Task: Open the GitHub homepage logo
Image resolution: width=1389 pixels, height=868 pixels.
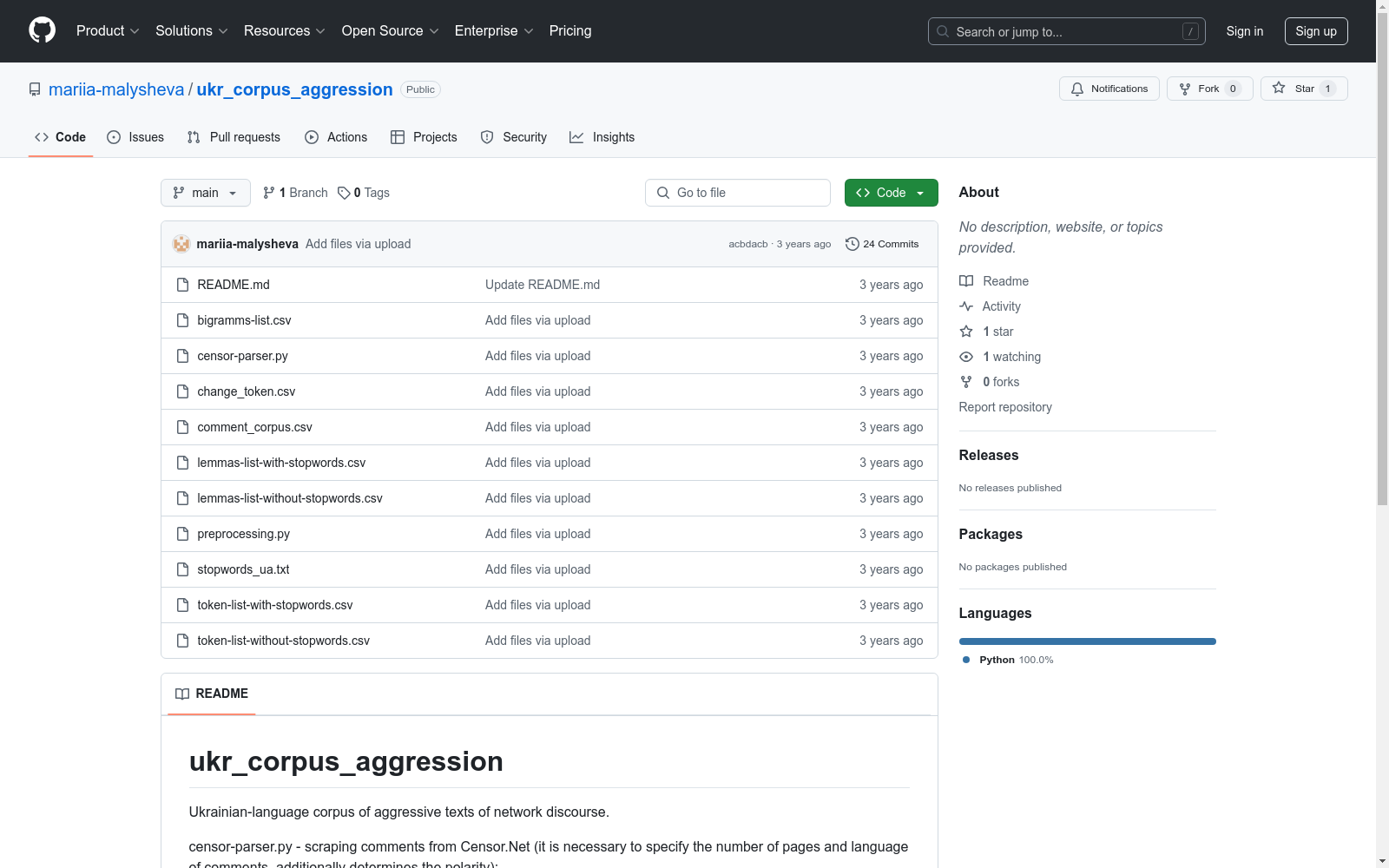Action: click(x=42, y=31)
